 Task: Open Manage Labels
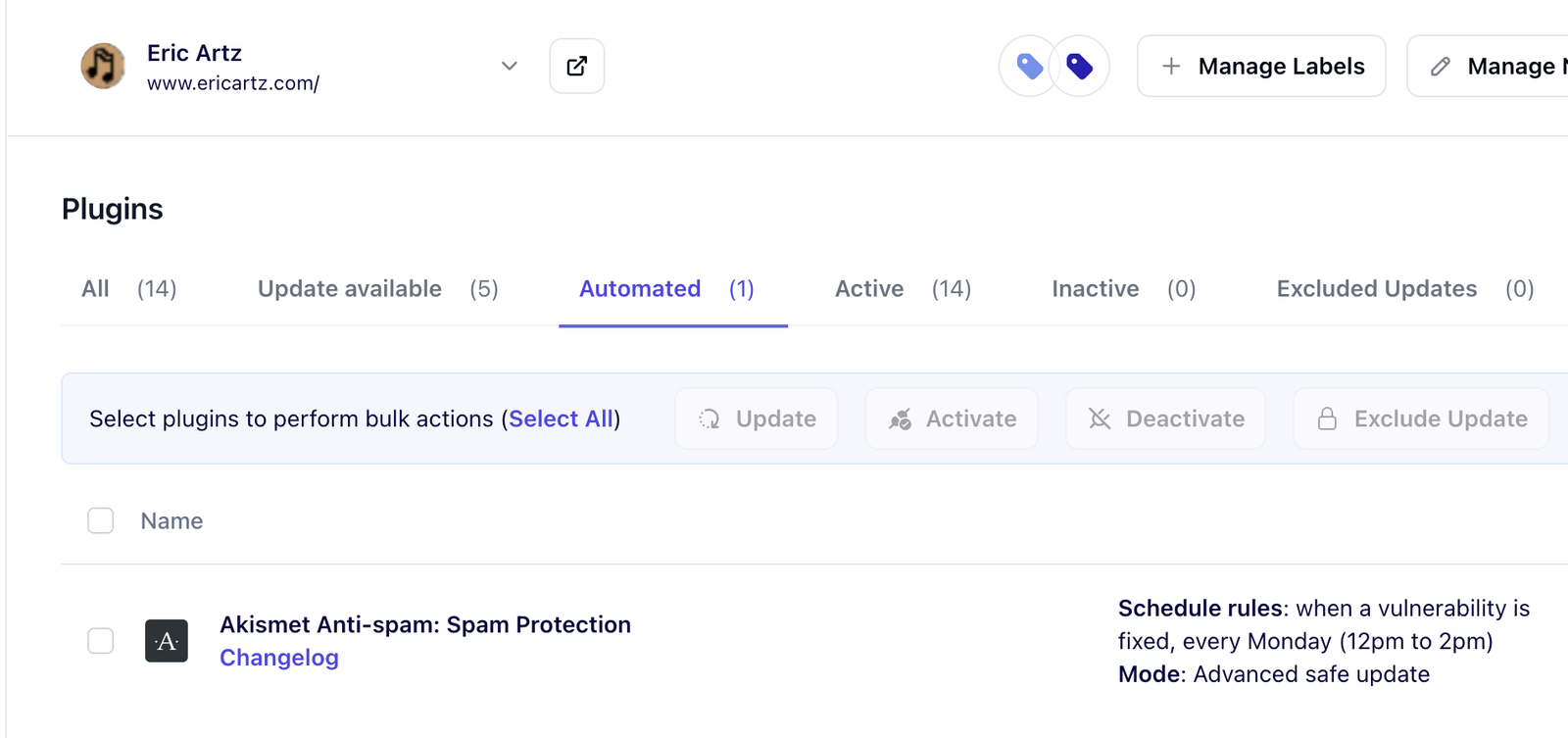tap(1261, 66)
